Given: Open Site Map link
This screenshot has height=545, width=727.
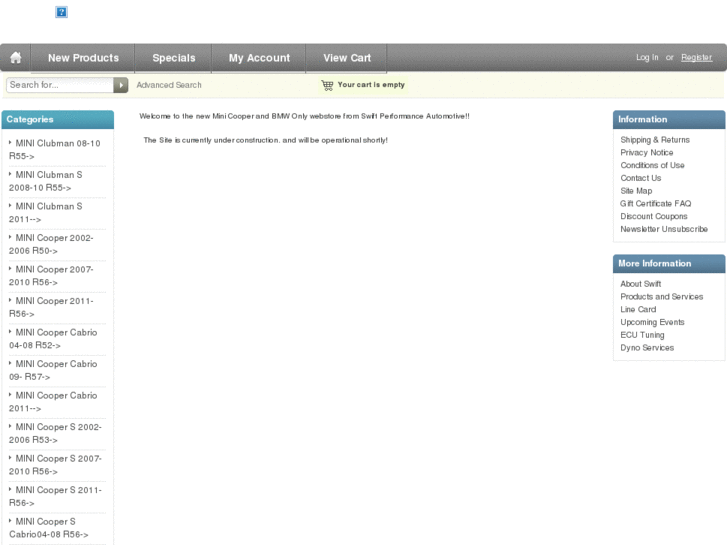Looking at the screenshot, I should click(636, 191).
